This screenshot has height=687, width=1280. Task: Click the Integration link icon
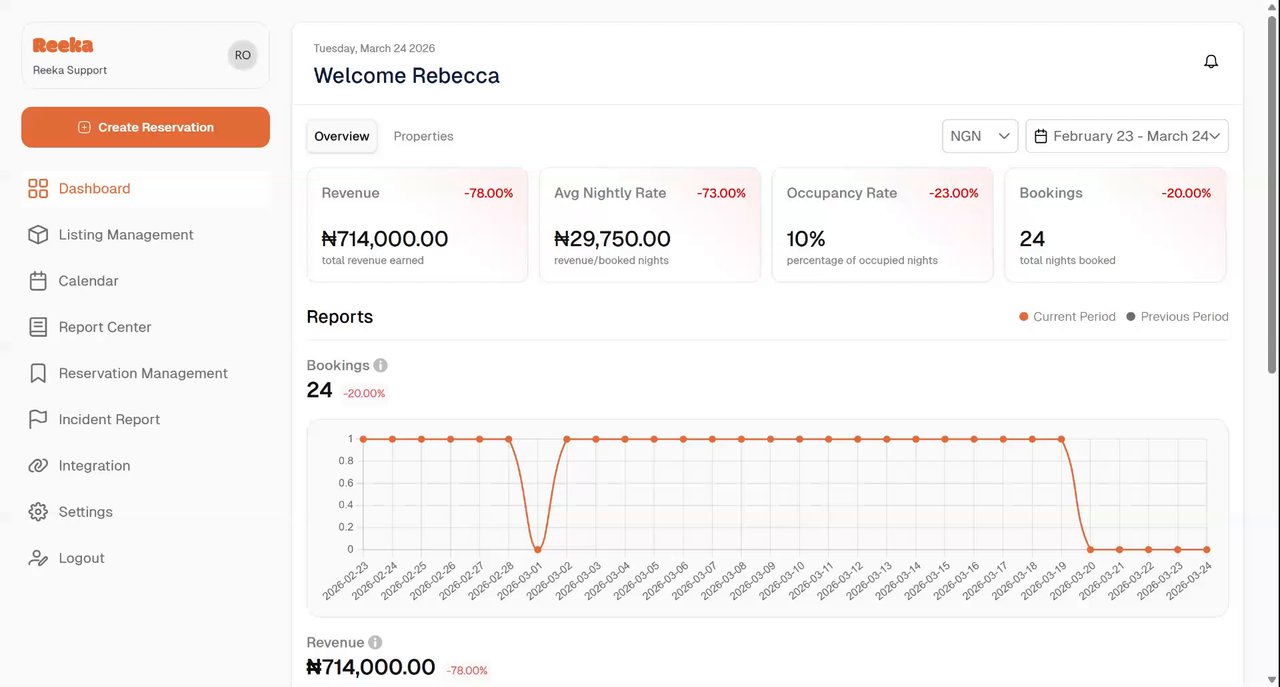tap(38, 466)
